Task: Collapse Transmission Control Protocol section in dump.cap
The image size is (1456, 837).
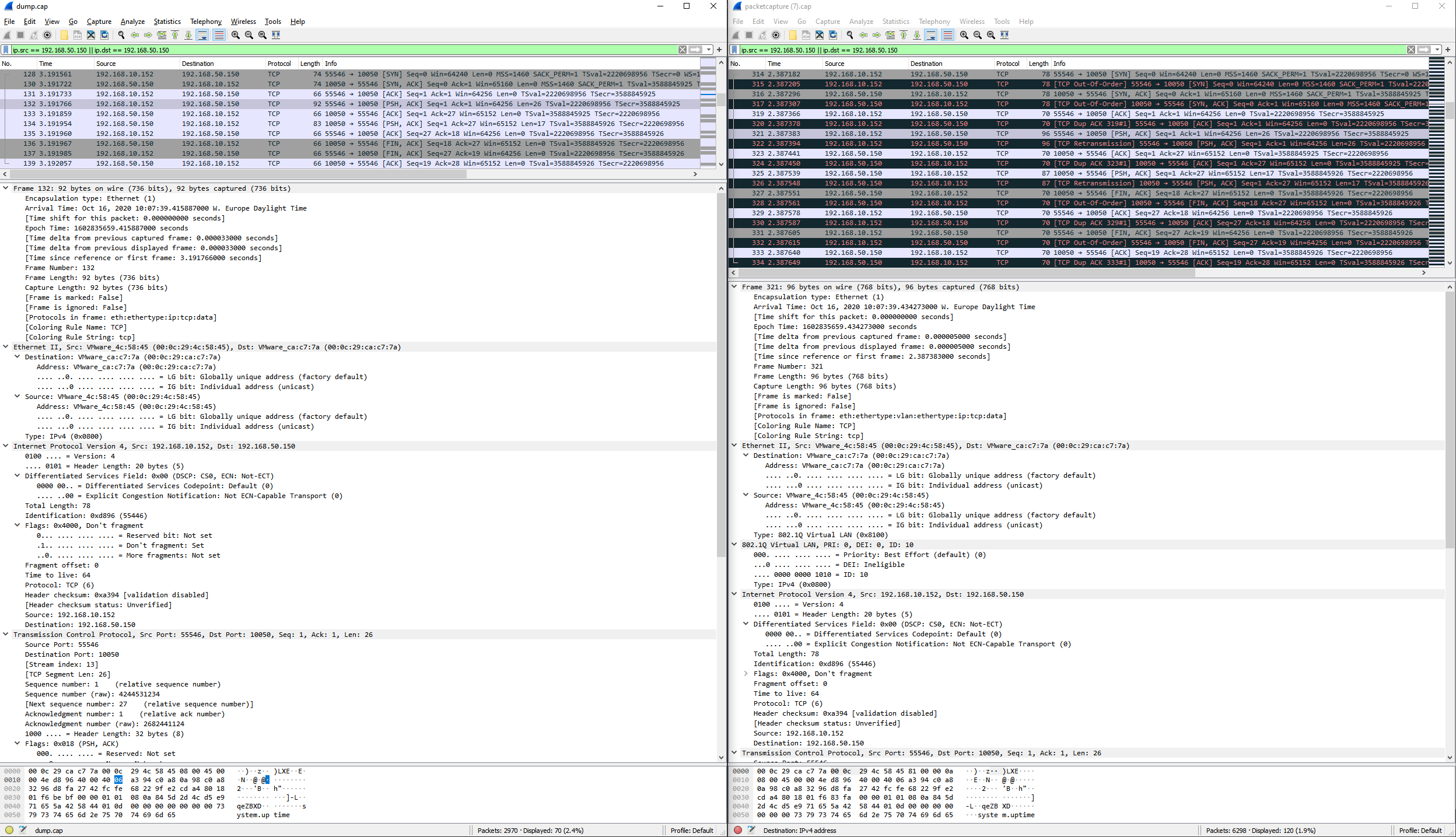Action: (x=6, y=635)
